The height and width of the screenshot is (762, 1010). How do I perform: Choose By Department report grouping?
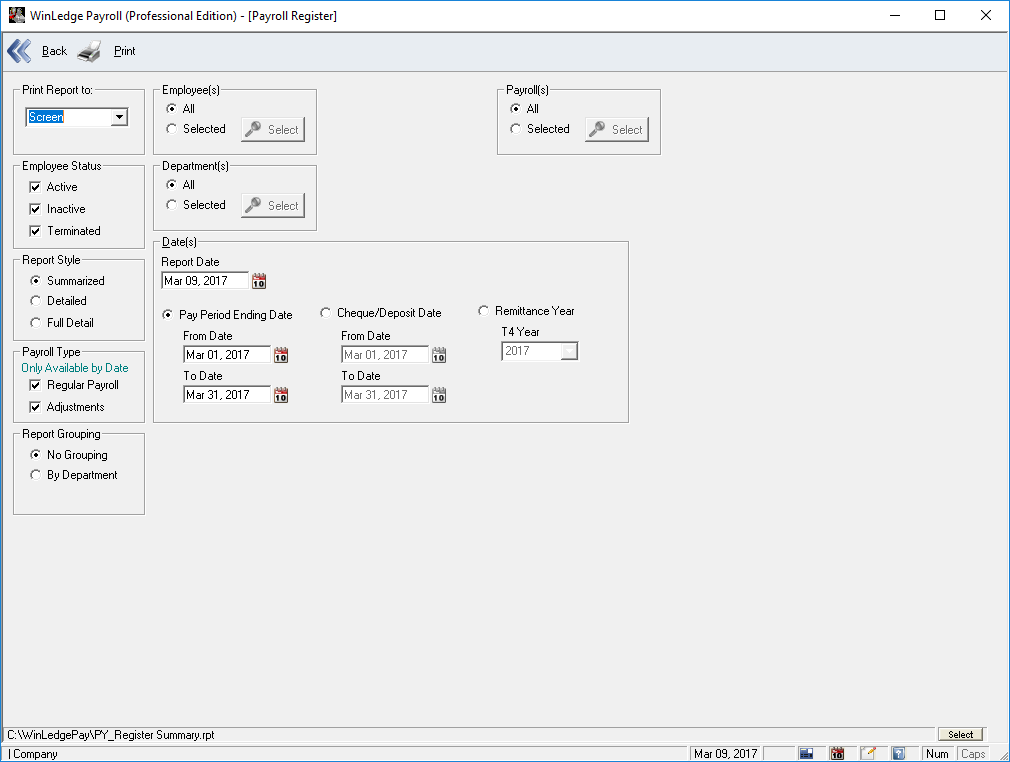point(36,475)
